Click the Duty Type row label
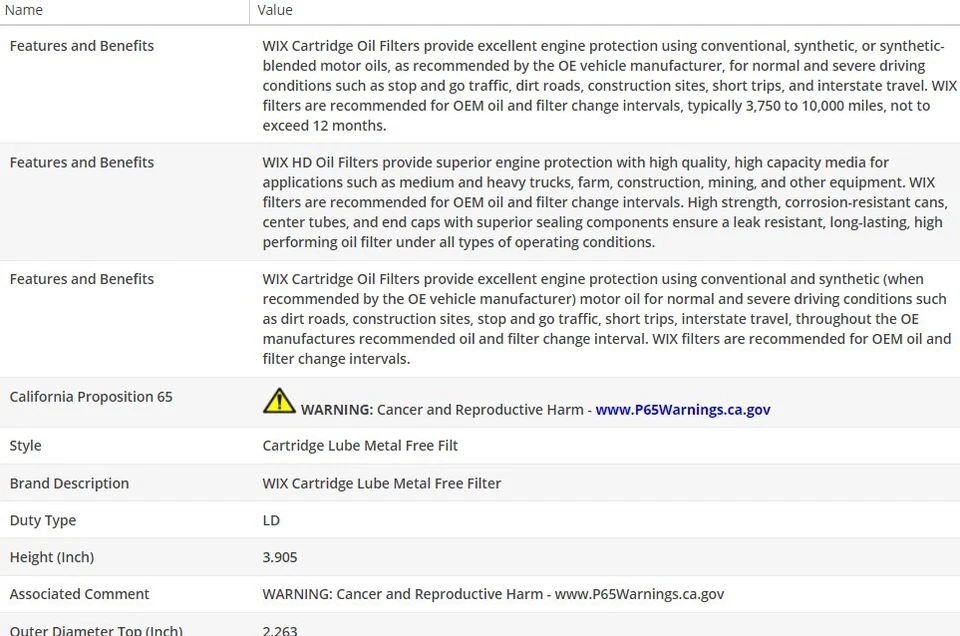This screenshot has width=960, height=636. 43,520
